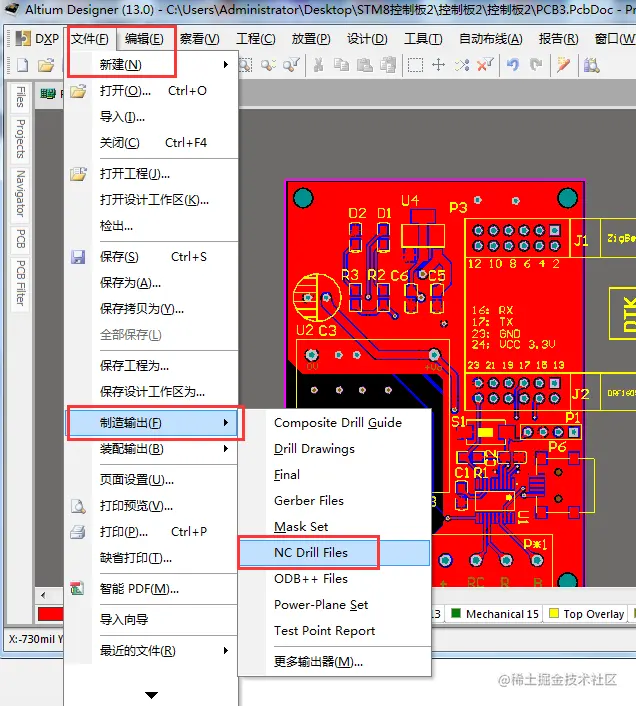This screenshot has width=636, height=706.
Task: Open the 察看(V) menu
Action: pos(199,39)
